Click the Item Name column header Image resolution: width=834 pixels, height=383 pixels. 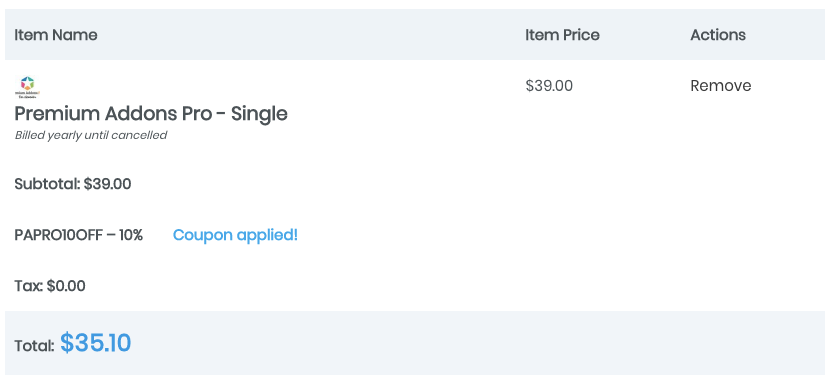56,35
